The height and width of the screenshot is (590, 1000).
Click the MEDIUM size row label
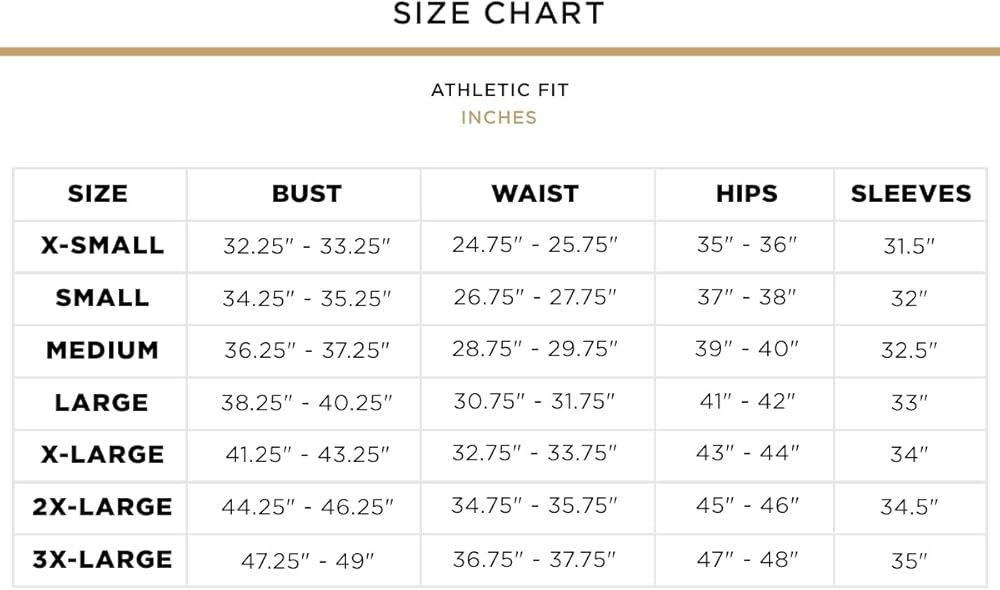coord(102,351)
